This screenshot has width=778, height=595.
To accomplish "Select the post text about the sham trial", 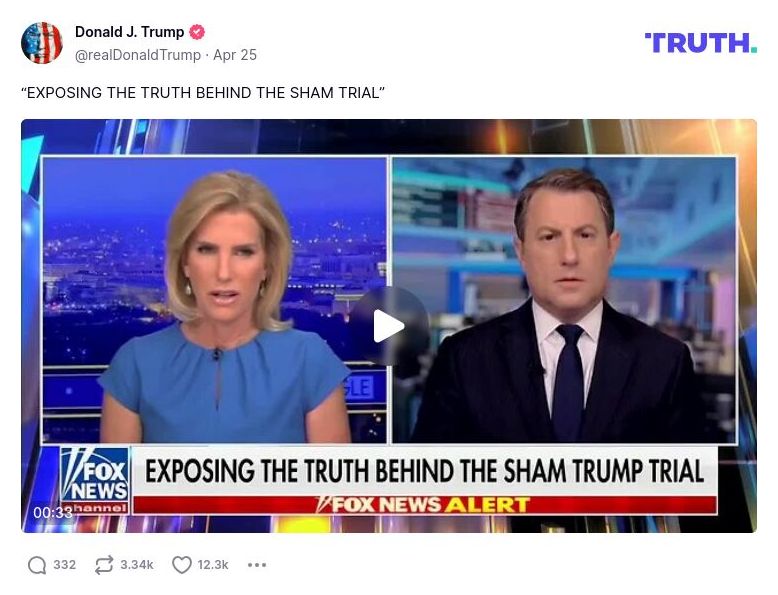I will click(203, 93).
